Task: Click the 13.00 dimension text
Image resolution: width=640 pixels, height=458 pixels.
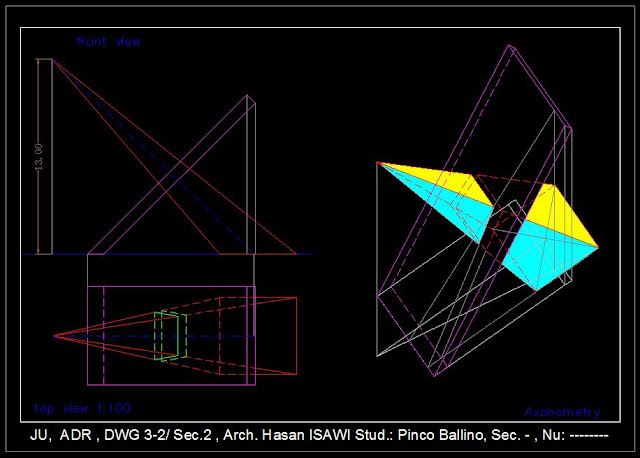Action: (39, 157)
